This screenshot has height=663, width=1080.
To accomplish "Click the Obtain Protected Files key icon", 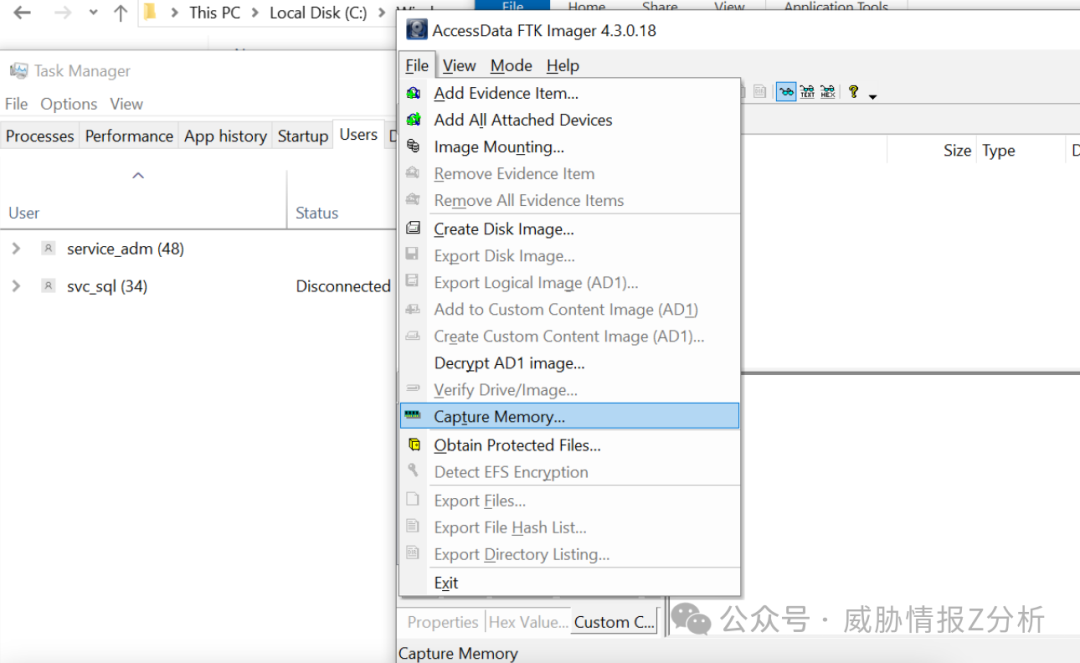I will 415,445.
